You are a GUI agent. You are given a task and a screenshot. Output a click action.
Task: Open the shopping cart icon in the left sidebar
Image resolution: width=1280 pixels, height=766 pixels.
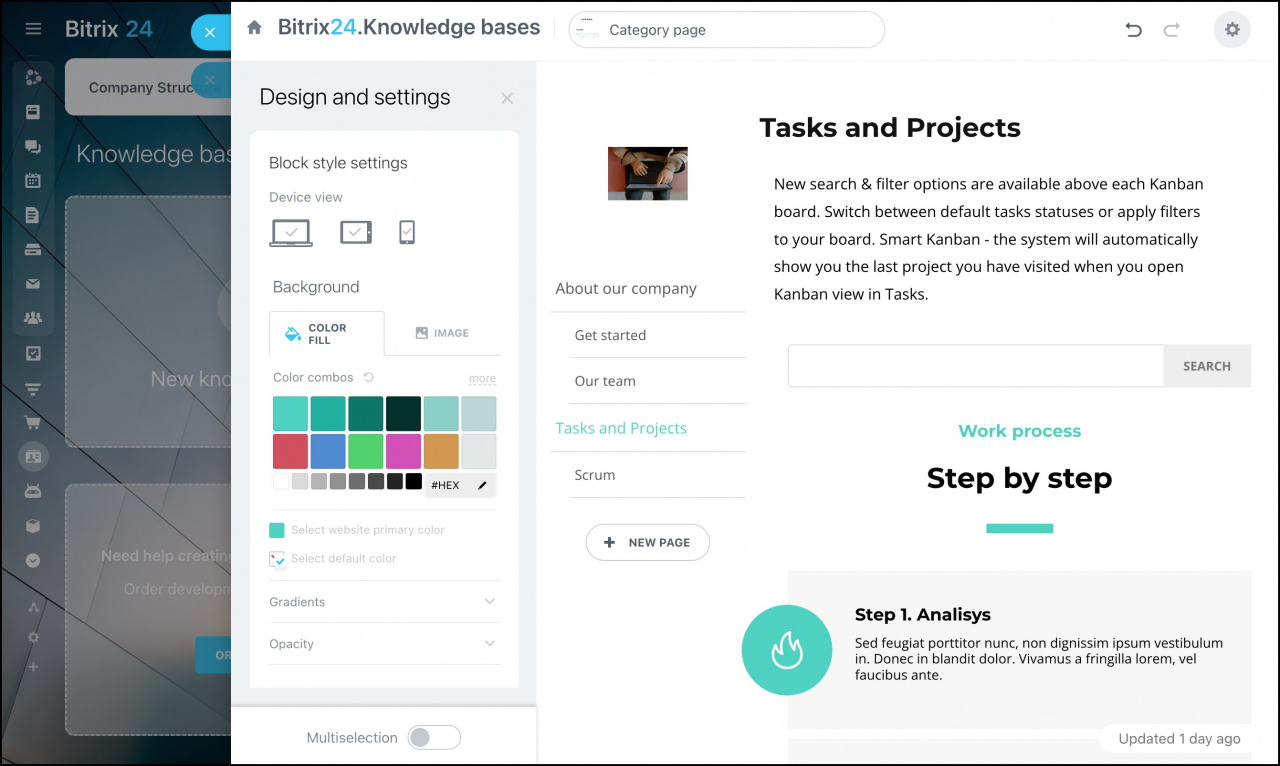(x=33, y=422)
